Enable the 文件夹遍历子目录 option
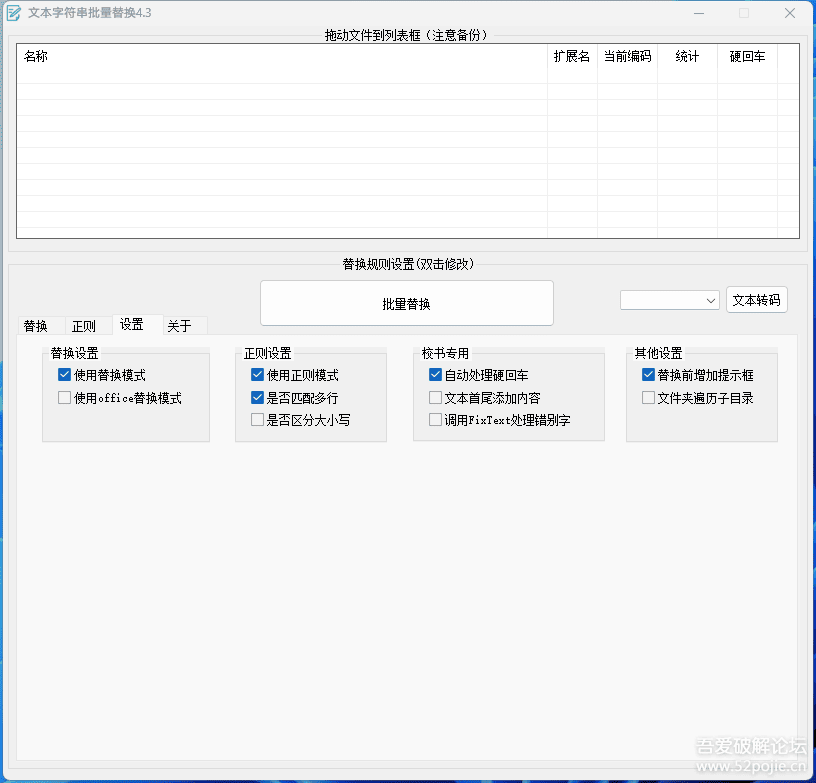Viewport: 816px width, 783px height. (648, 397)
